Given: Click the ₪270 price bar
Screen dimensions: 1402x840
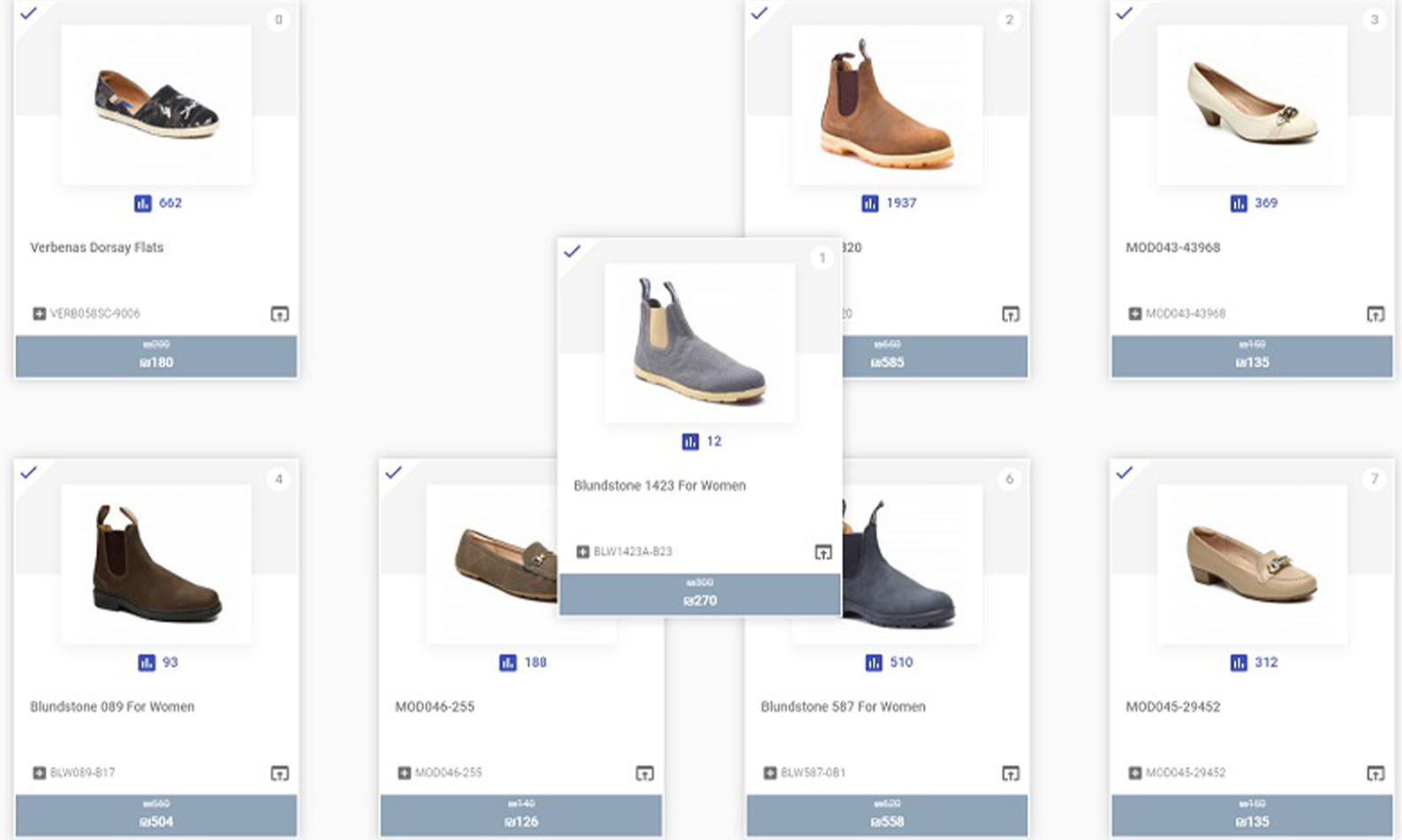Looking at the screenshot, I should coord(700,594).
